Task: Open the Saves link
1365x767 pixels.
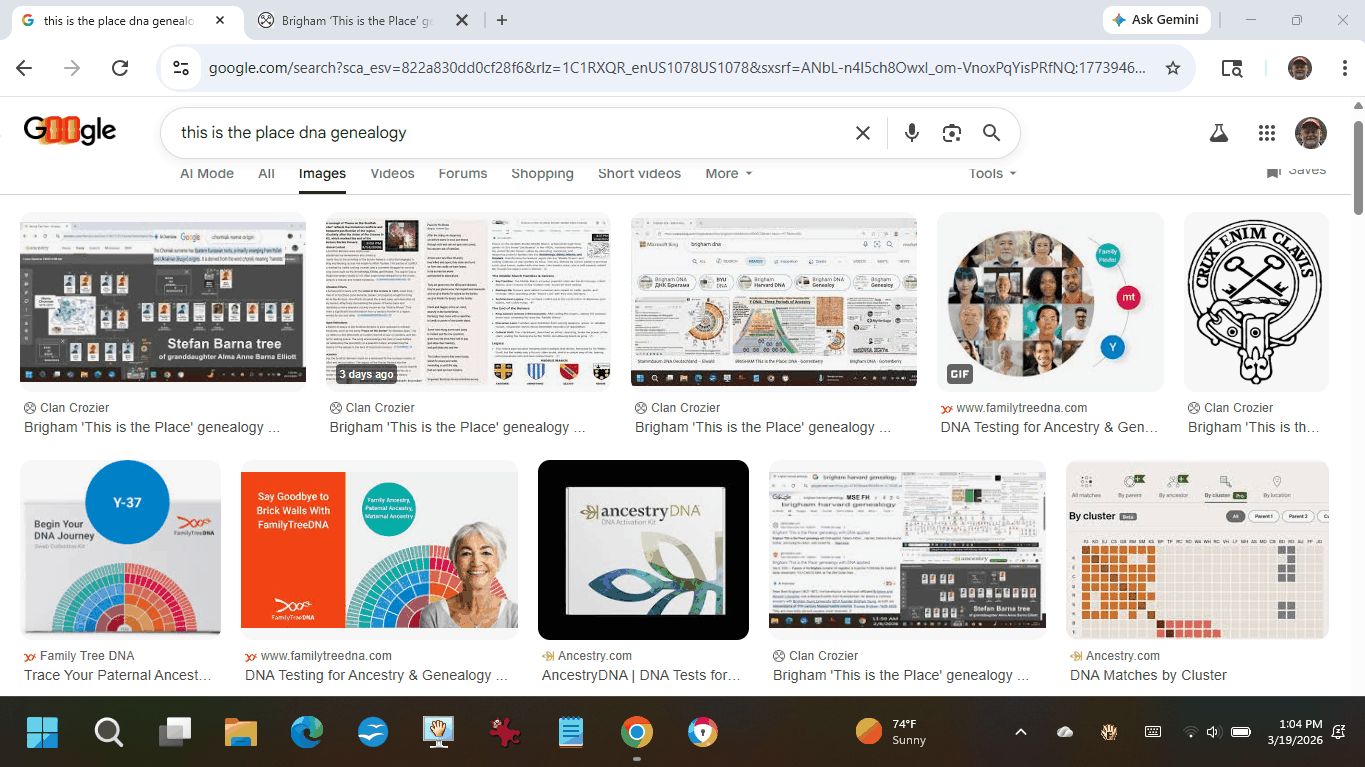Action: click(1297, 171)
